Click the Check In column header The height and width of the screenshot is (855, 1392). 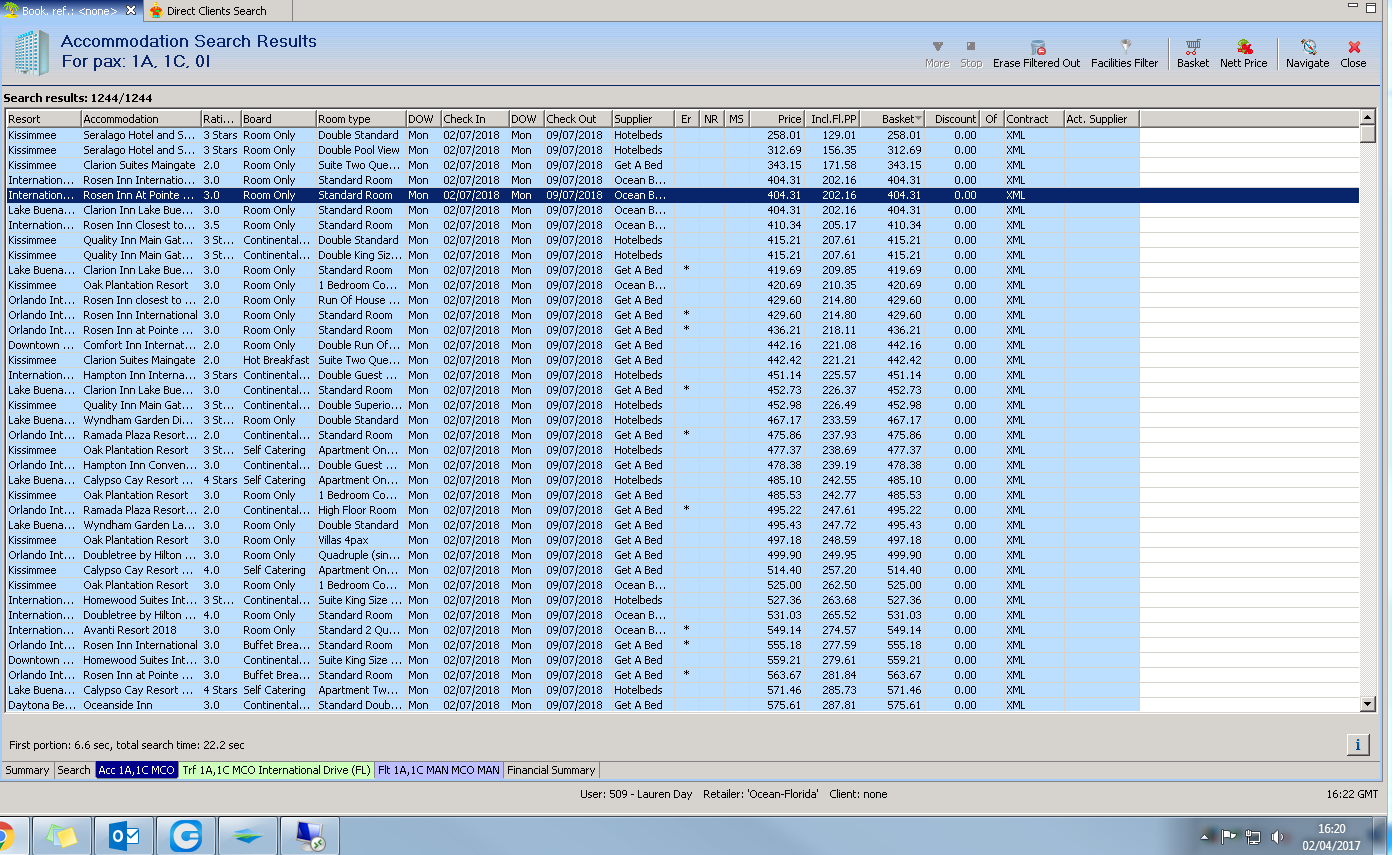475,119
